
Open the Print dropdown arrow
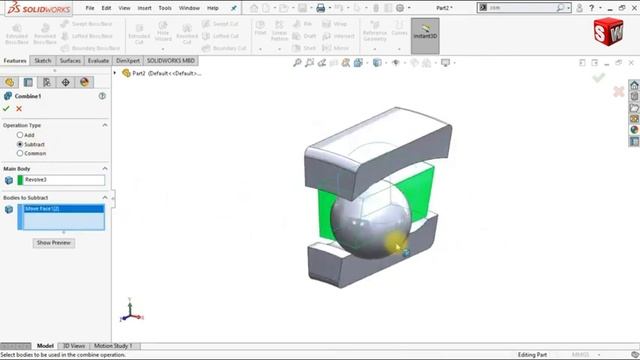pos(330,8)
